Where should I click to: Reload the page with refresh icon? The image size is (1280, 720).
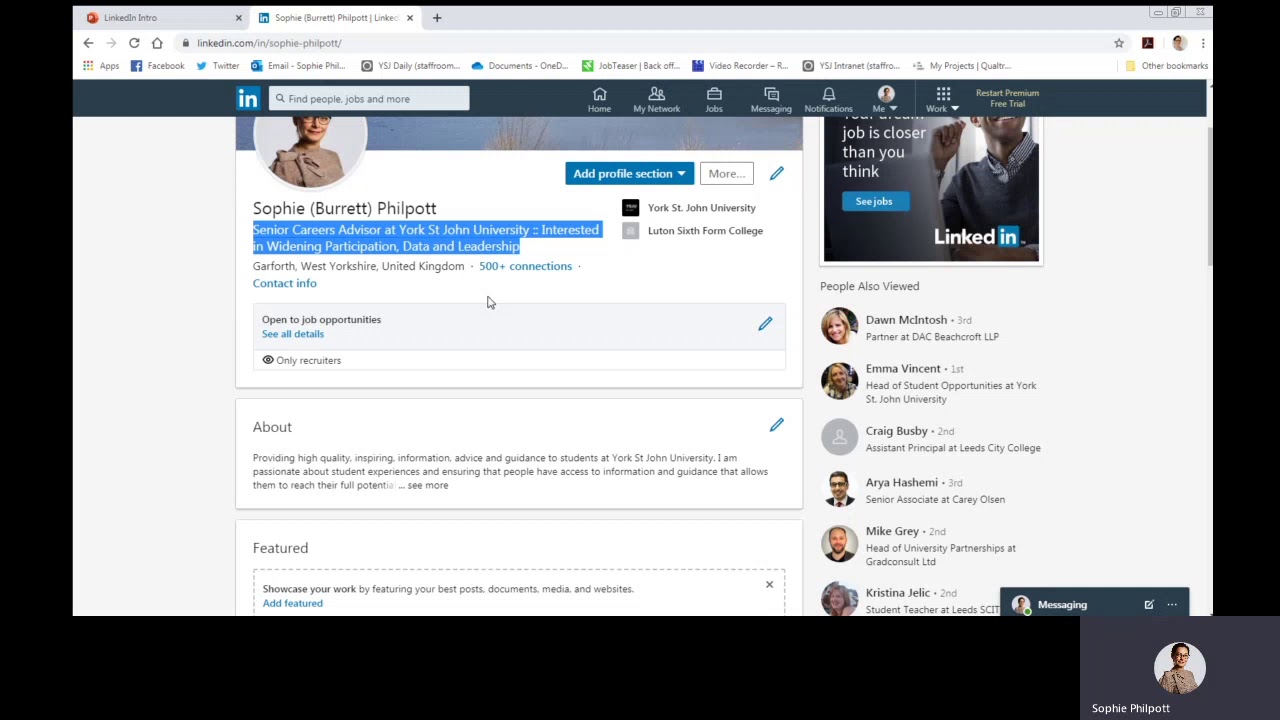pyautogui.click(x=134, y=43)
